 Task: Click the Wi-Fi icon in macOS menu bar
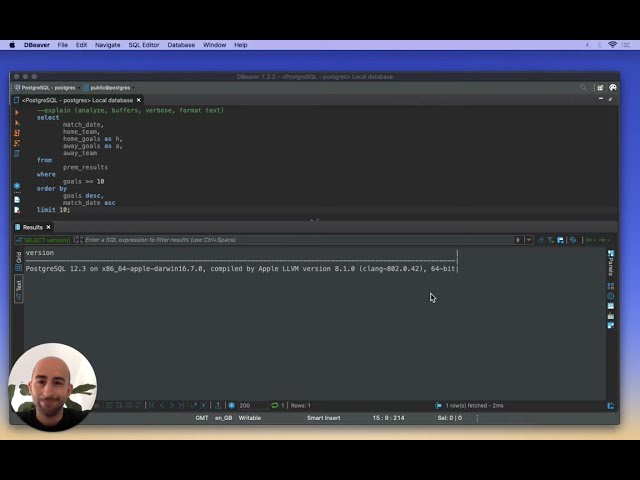click(x=612, y=45)
